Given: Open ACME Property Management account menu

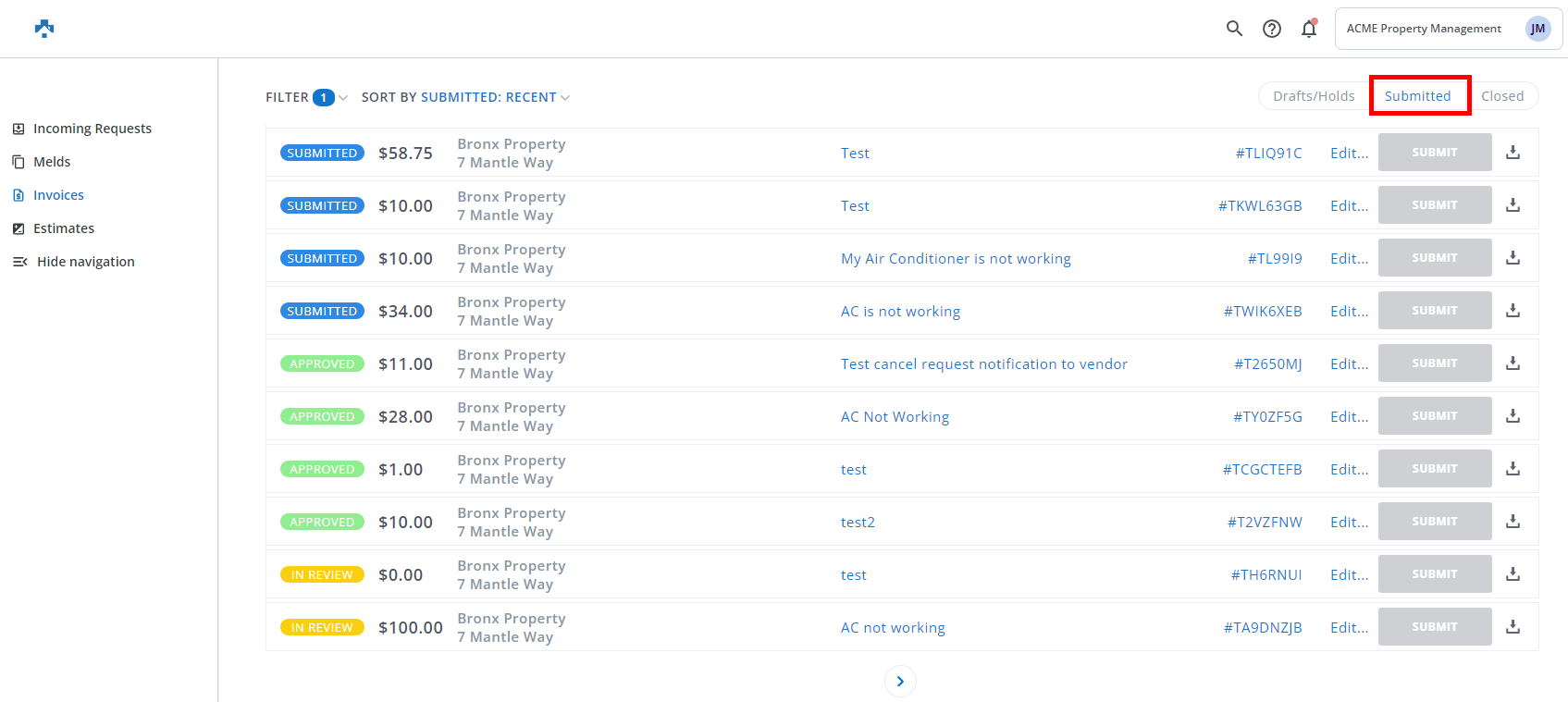Looking at the screenshot, I should click(1424, 29).
